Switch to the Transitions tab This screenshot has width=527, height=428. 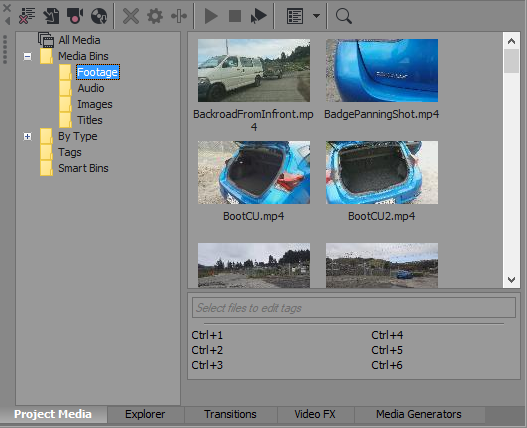[x=230, y=414]
